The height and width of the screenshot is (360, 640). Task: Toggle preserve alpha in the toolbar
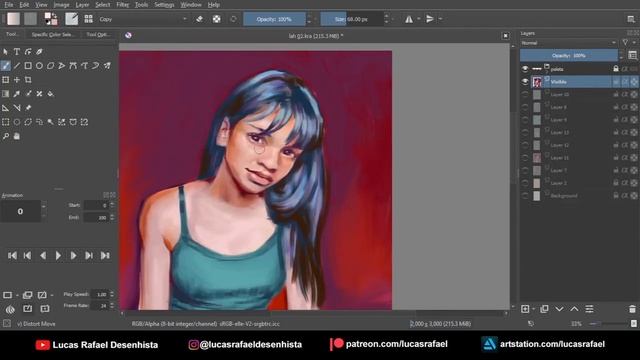pyautogui.click(x=216, y=19)
